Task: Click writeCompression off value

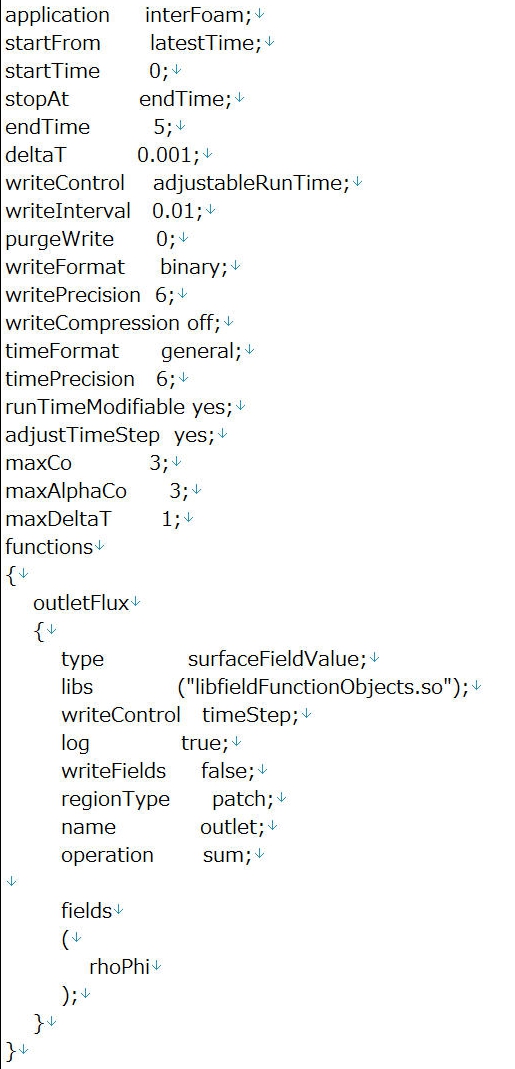Action: (x=203, y=322)
